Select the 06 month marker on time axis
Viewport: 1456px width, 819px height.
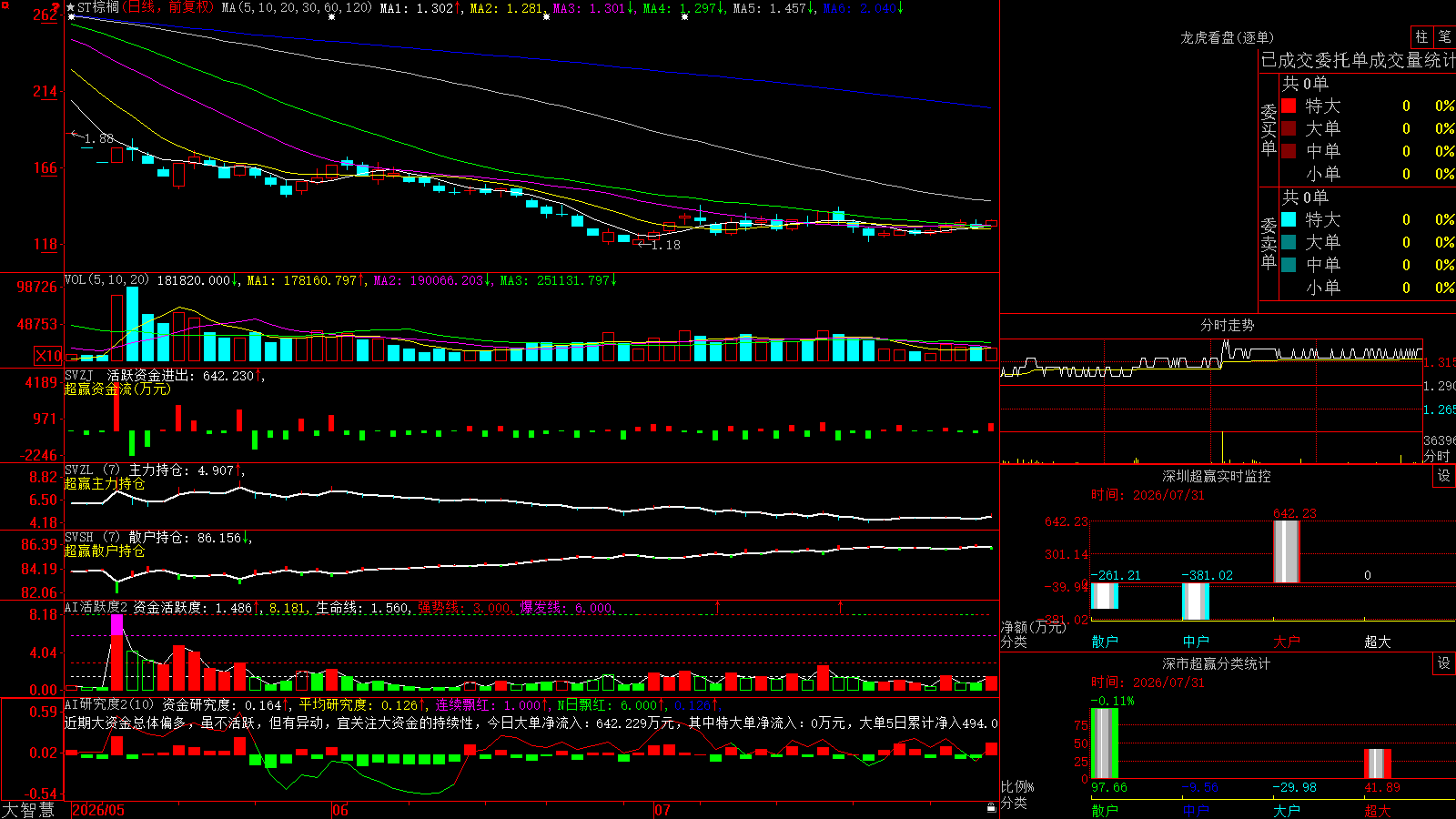pos(340,810)
